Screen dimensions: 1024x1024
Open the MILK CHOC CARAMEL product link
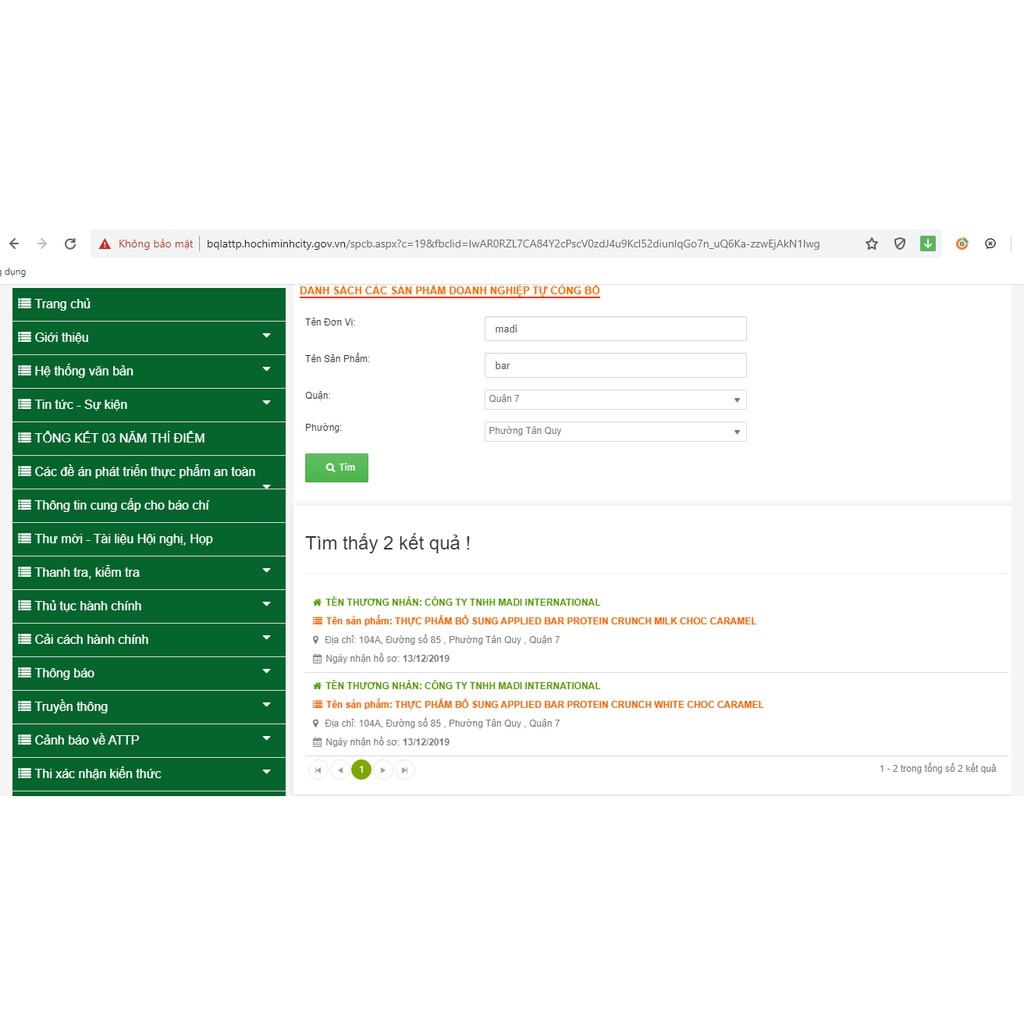(x=541, y=621)
